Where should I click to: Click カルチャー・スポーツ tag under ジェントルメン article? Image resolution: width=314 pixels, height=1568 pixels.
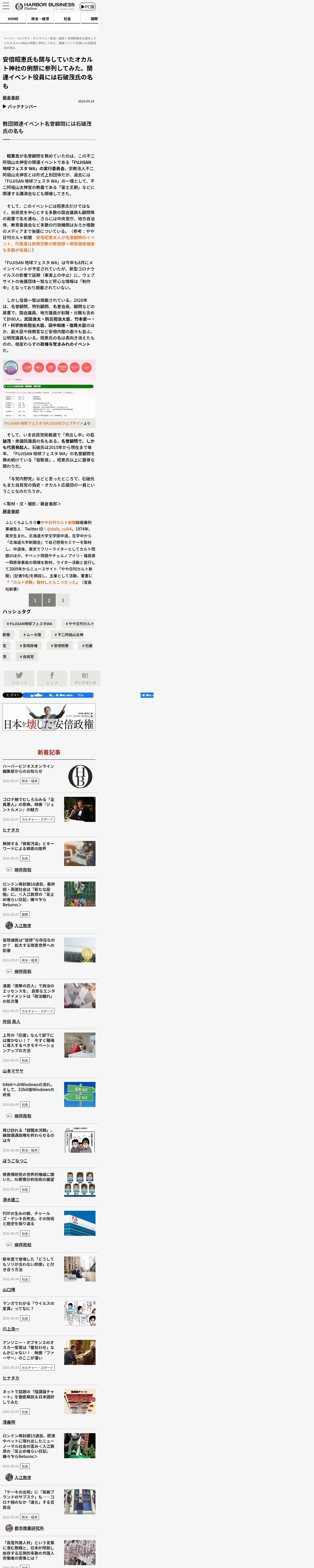click(37, 819)
